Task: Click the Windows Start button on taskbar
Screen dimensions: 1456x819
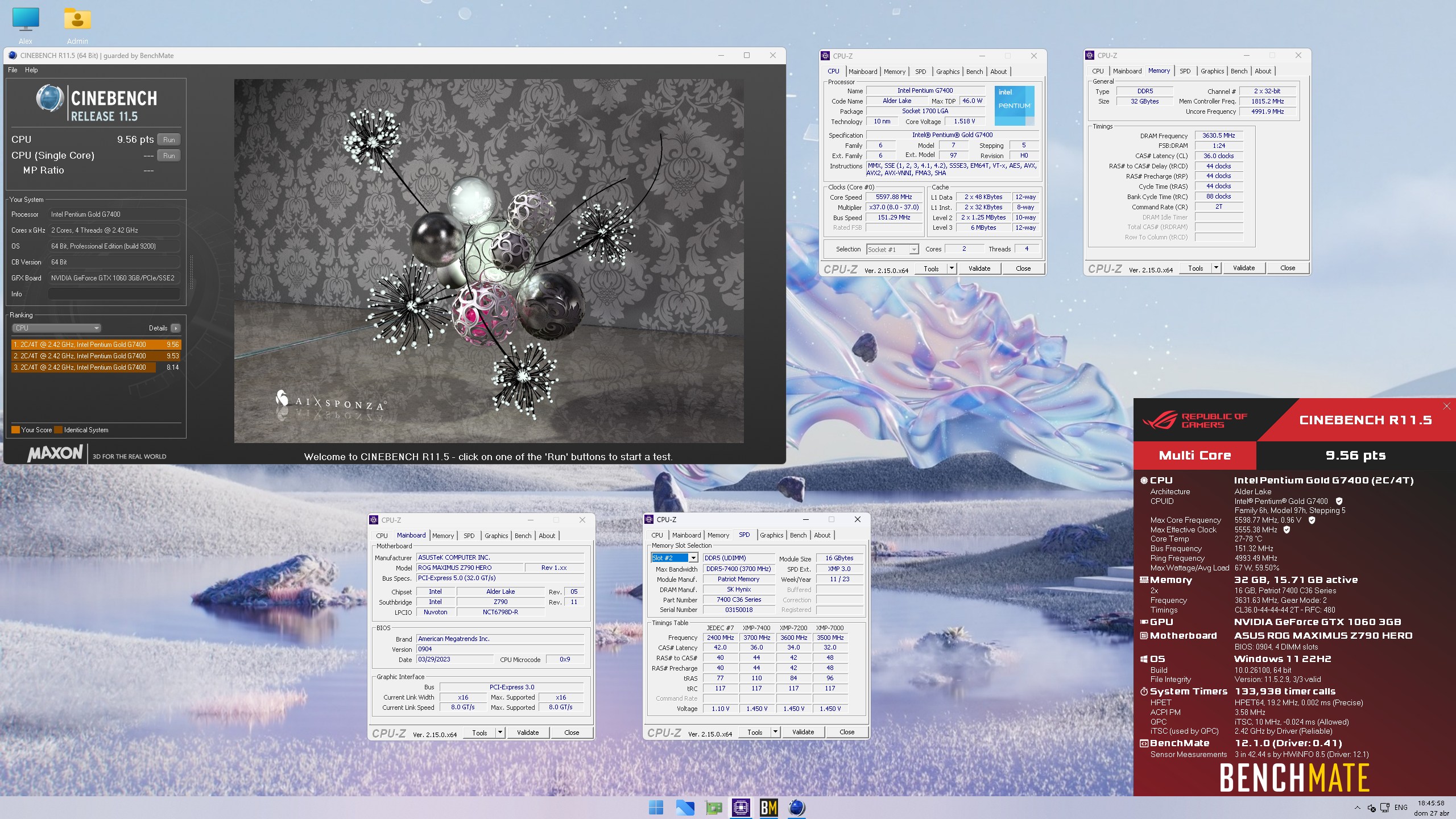Action: pos(656,807)
